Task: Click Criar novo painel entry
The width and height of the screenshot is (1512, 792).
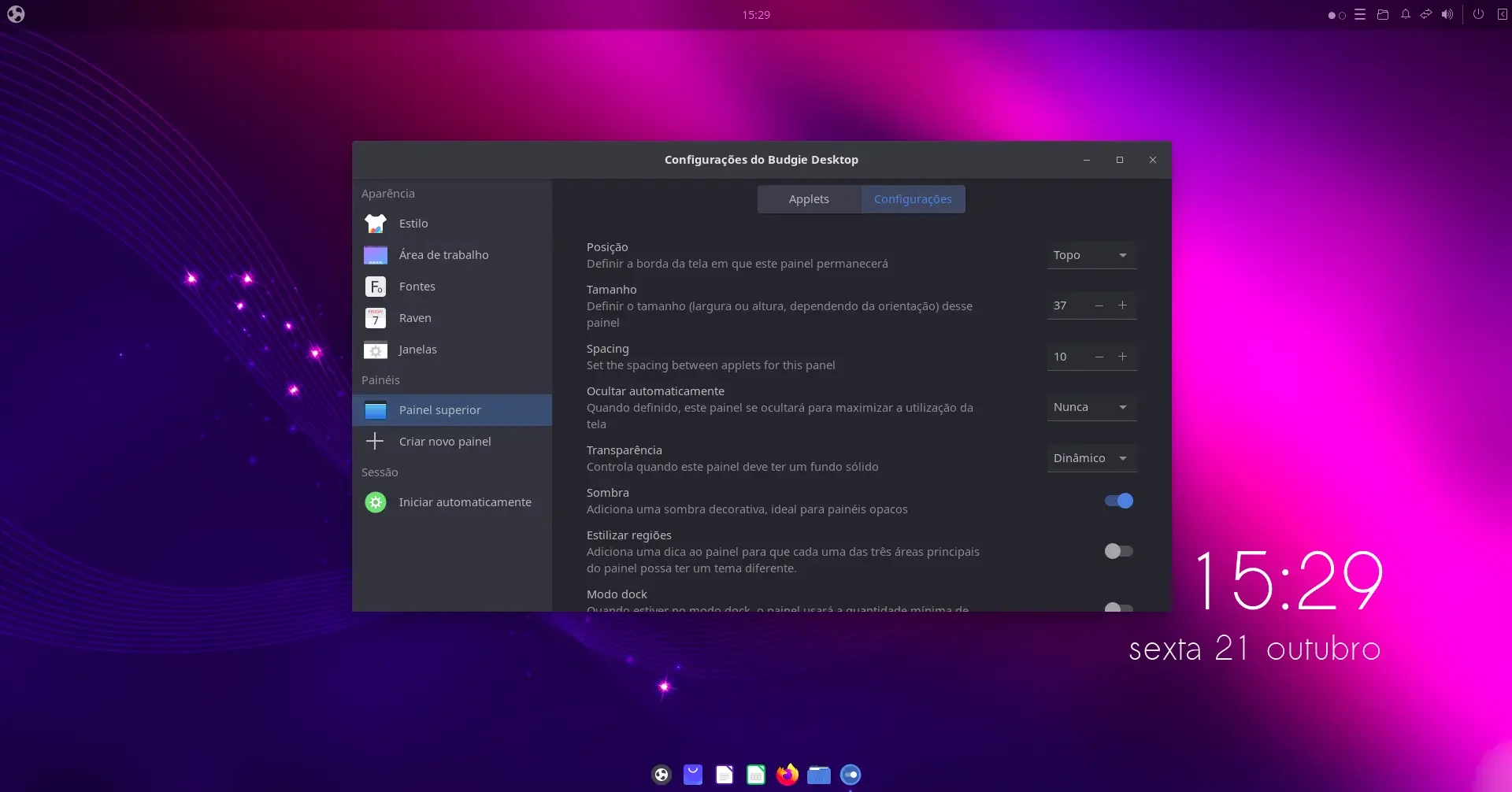Action: click(452, 442)
